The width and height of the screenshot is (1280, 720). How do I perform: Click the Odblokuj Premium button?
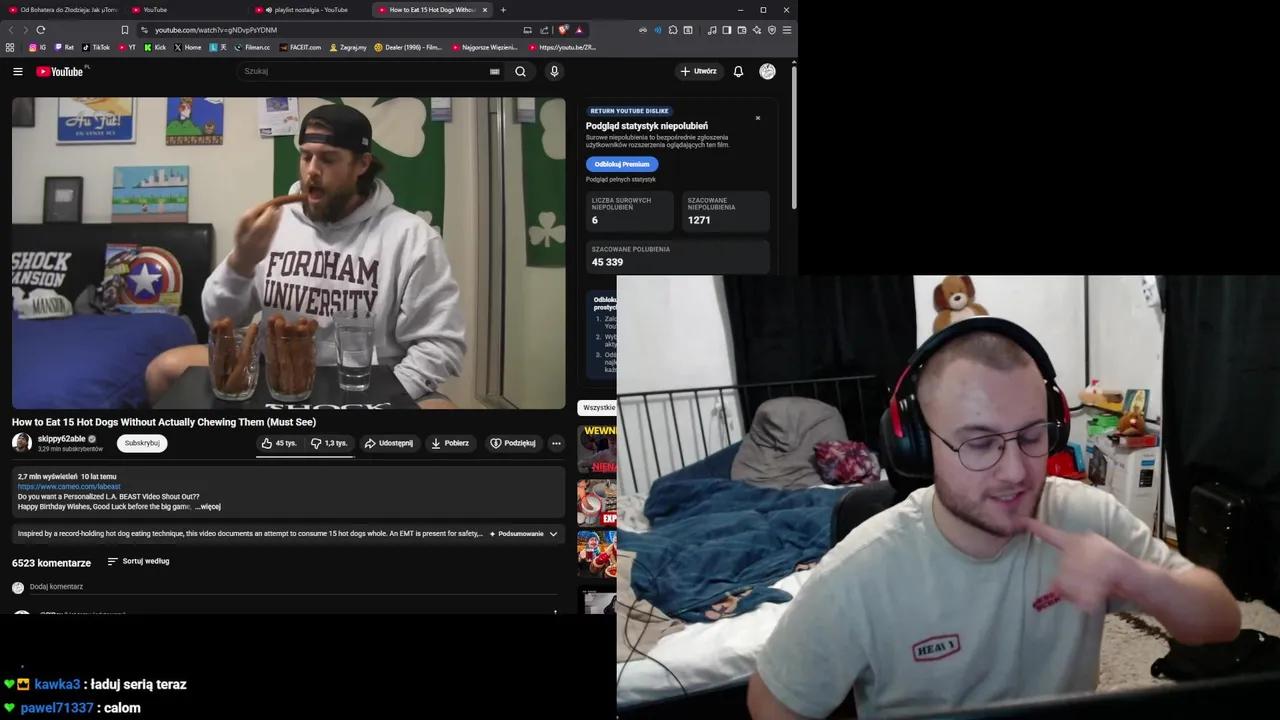[x=622, y=164]
